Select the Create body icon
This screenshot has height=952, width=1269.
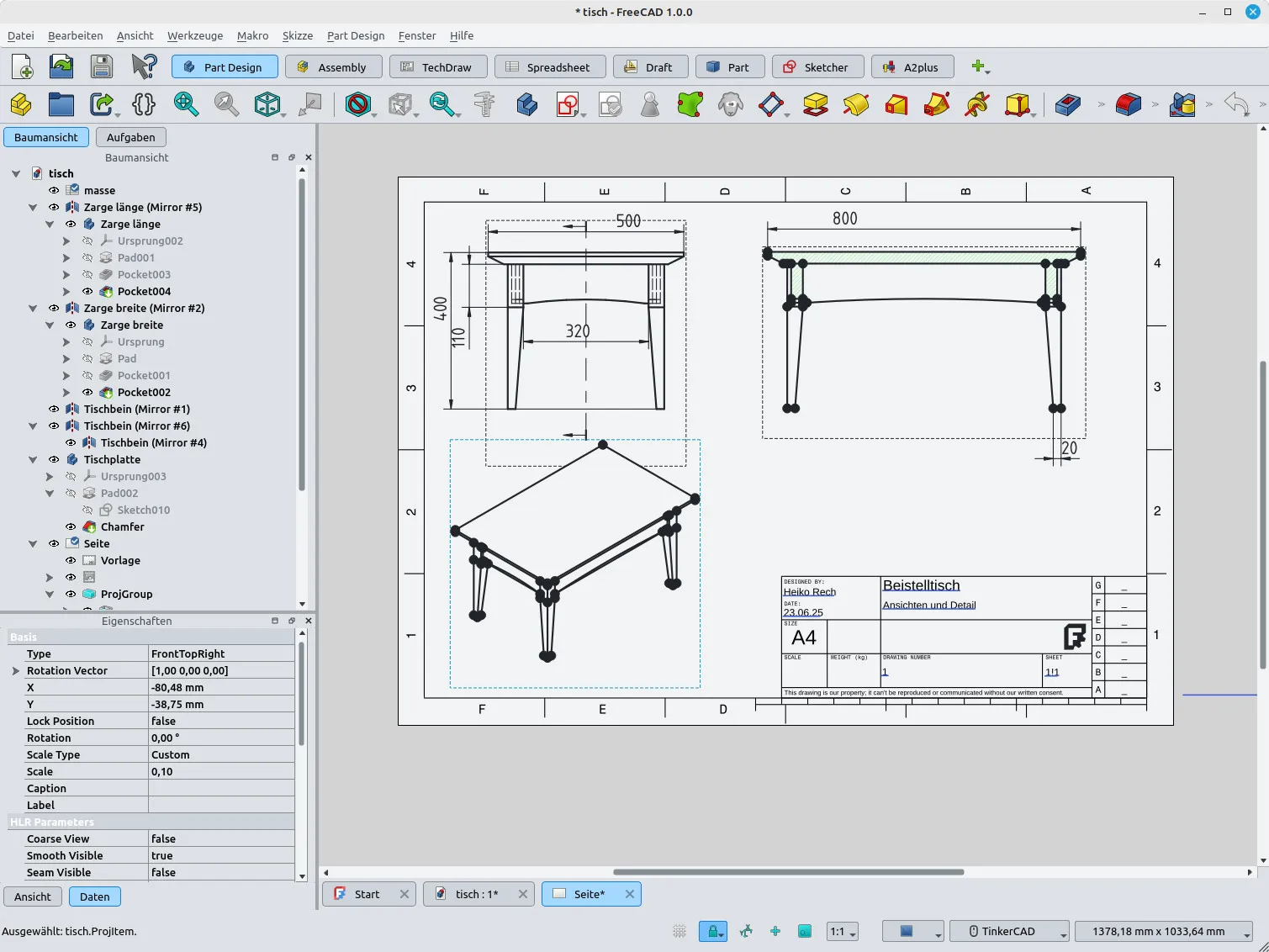tap(526, 104)
